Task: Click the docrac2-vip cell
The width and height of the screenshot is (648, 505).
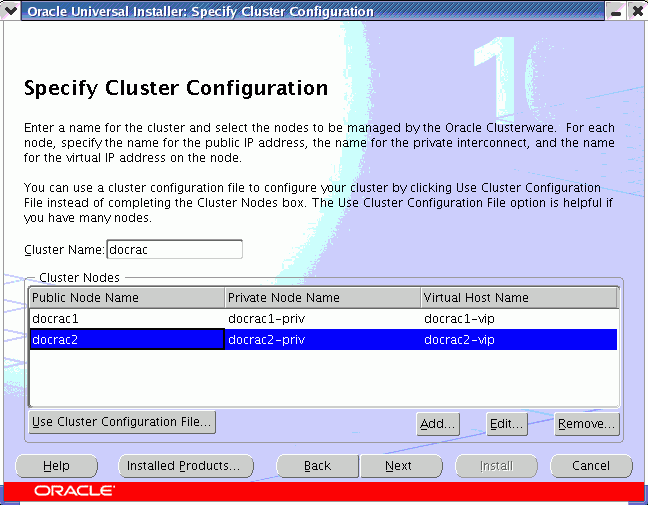Action: [x=518, y=340]
